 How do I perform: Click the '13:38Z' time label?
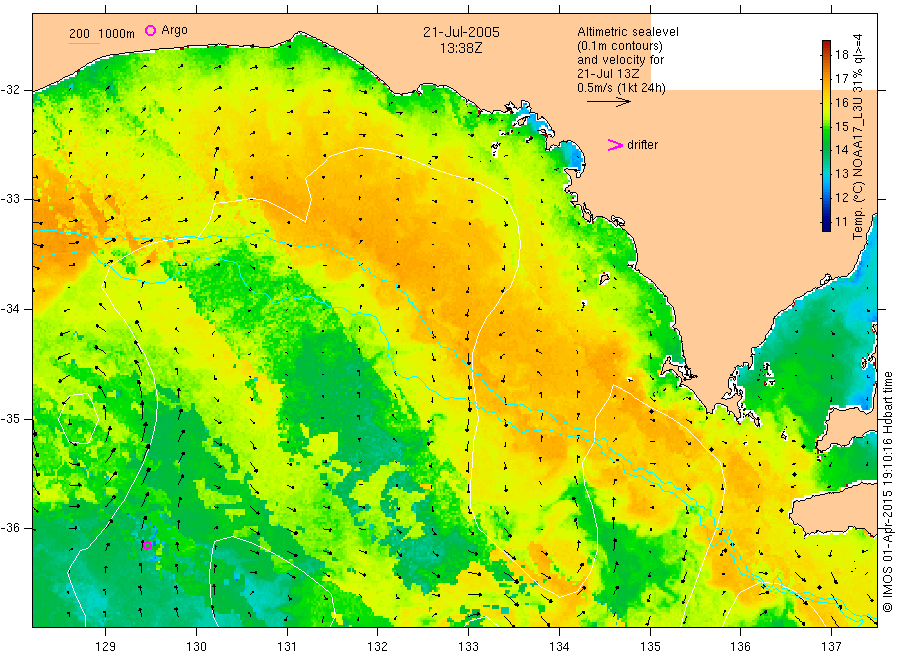(461, 48)
